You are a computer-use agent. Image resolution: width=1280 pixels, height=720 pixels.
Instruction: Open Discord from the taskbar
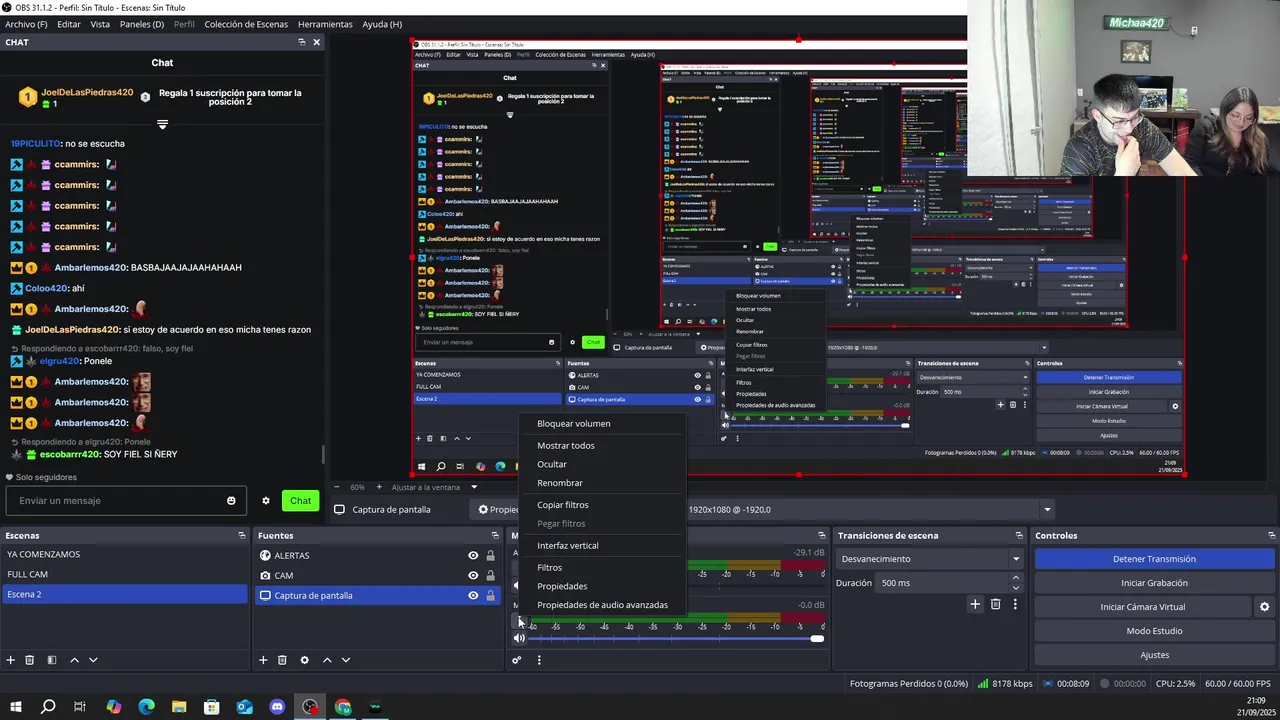click(277, 707)
